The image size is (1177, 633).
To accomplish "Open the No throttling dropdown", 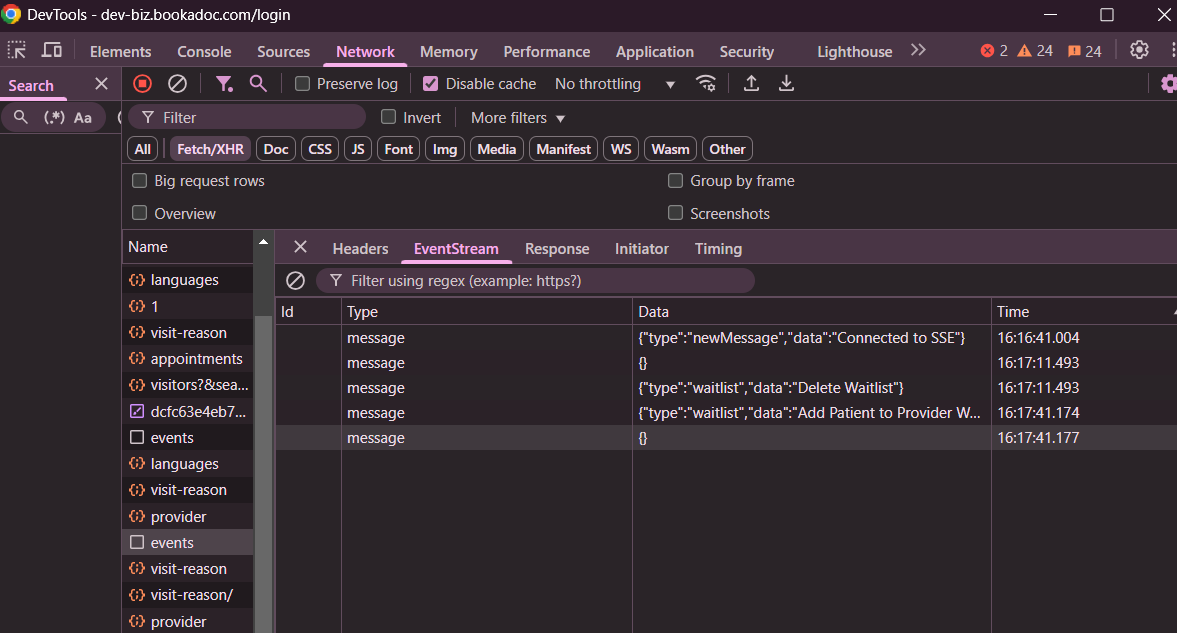I will click(x=614, y=84).
